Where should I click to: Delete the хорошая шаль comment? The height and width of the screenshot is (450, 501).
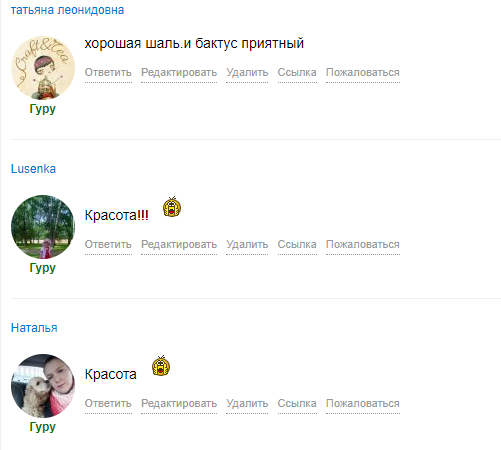pyautogui.click(x=247, y=72)
